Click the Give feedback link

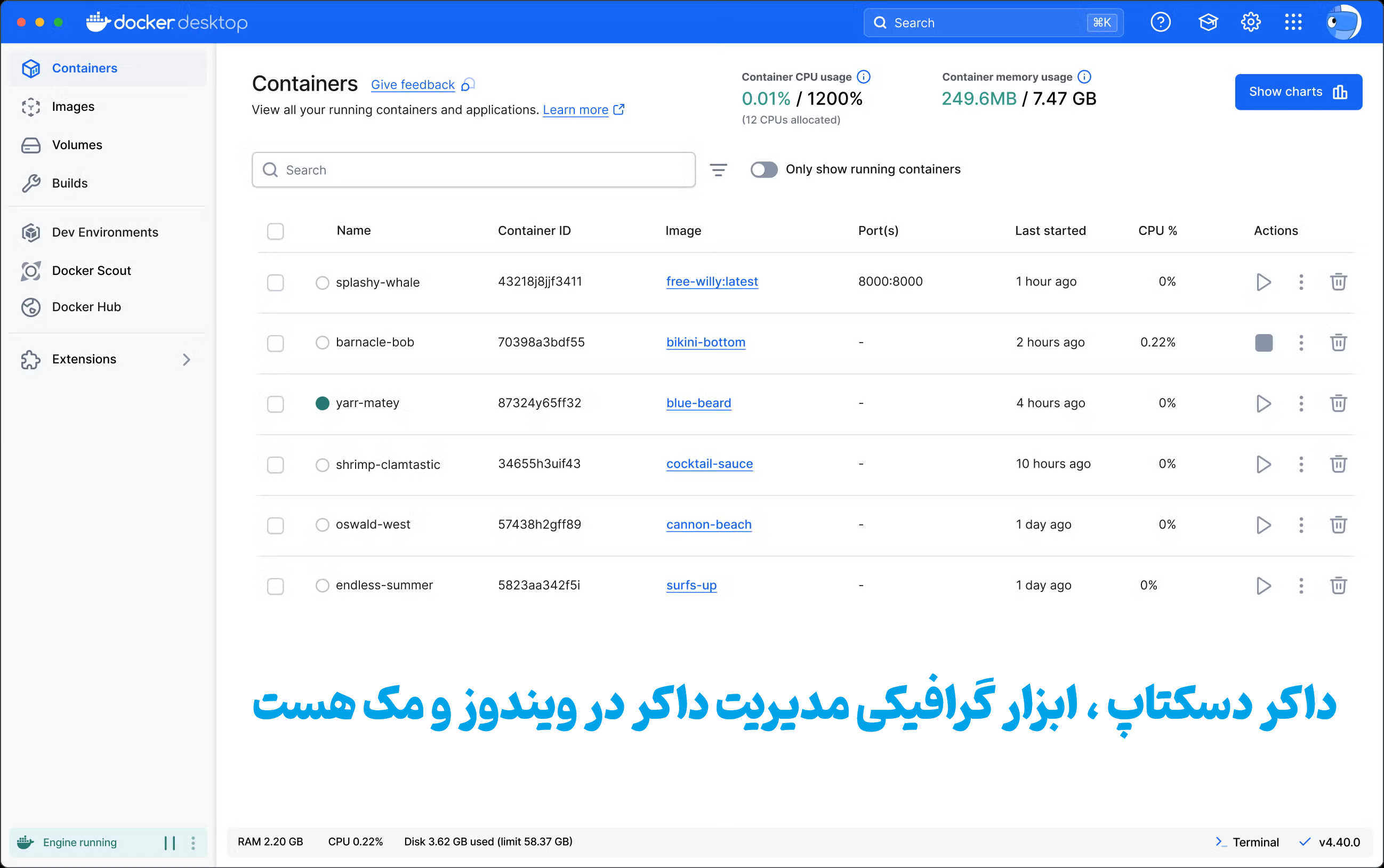coord(412,85)
